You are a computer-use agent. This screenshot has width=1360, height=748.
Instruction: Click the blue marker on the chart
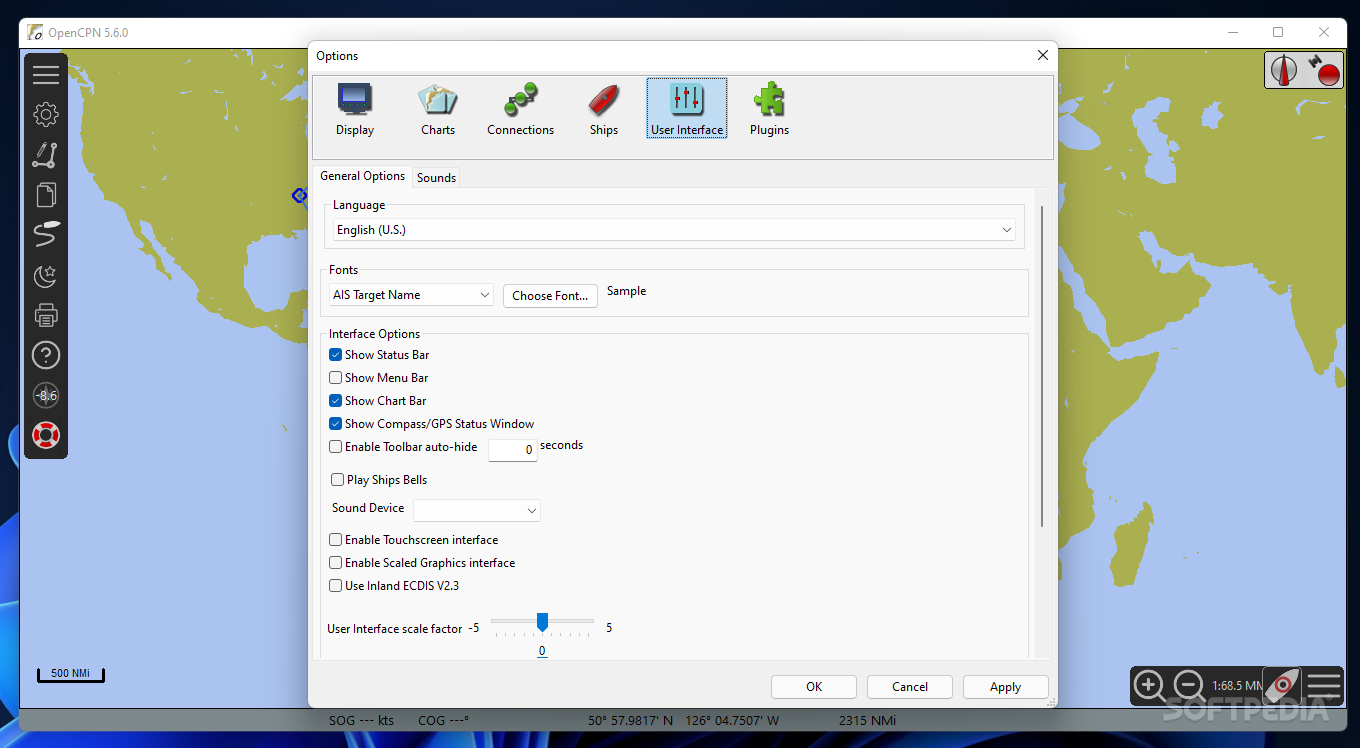tap(298, 195)
